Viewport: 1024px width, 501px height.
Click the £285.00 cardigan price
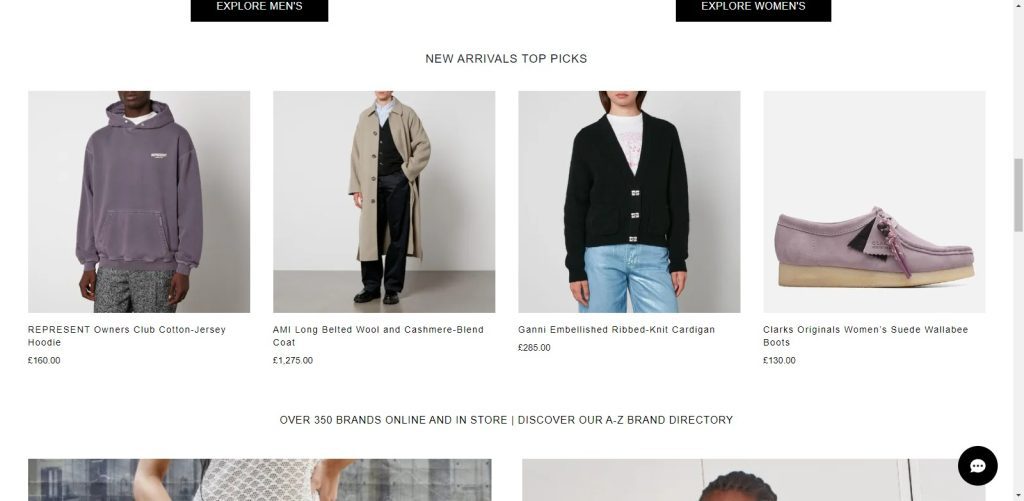(x=534, y=348)
